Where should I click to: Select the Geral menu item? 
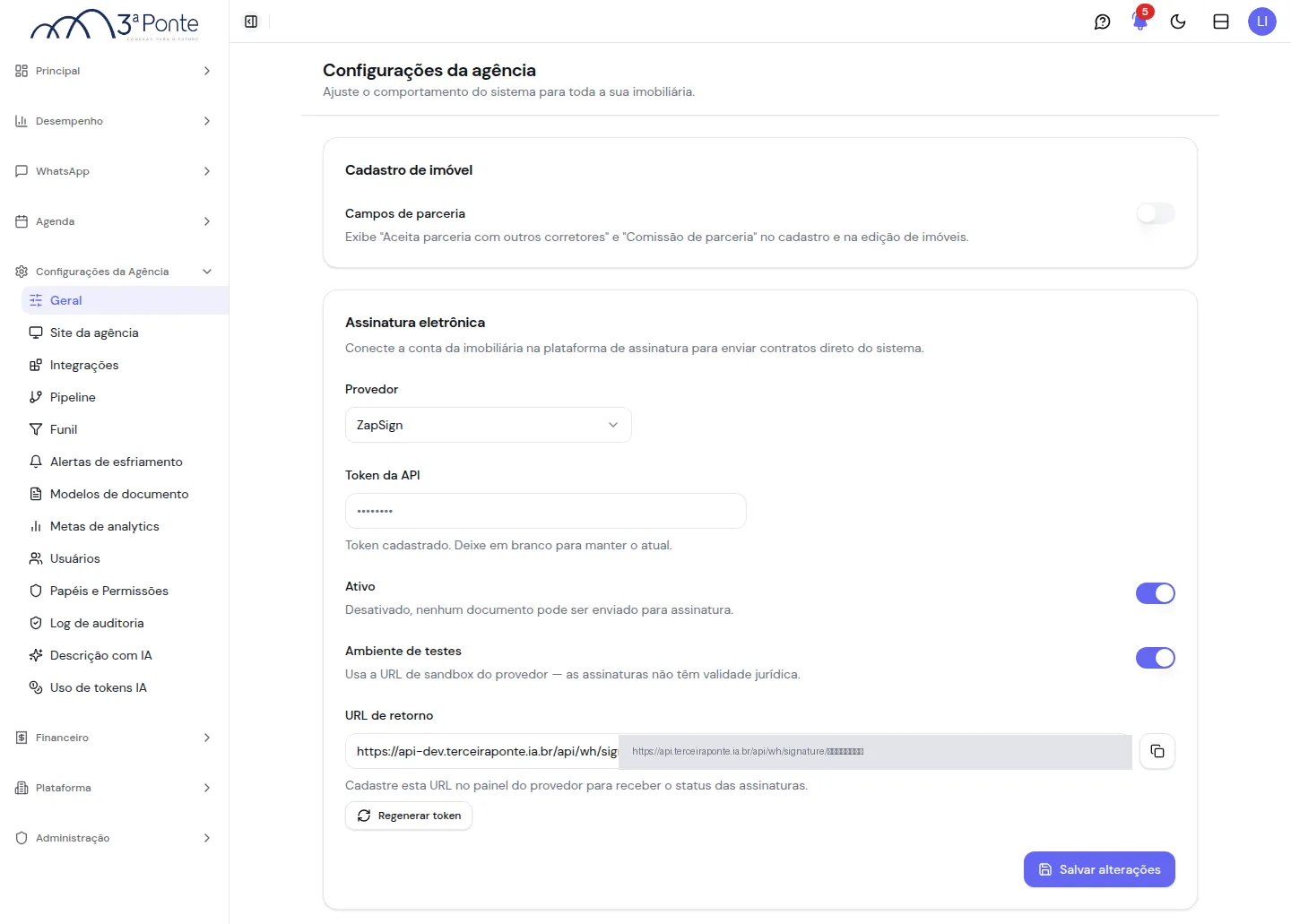coord(125,300)
